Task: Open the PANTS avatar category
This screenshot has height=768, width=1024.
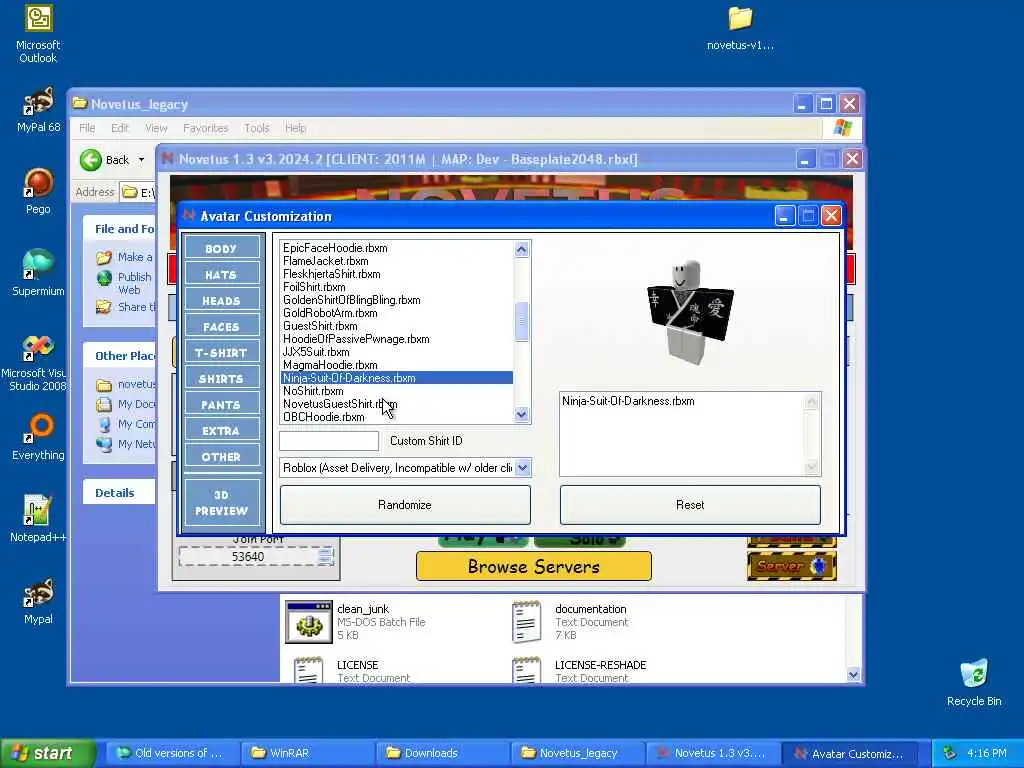Action: (x=221, y=405)
